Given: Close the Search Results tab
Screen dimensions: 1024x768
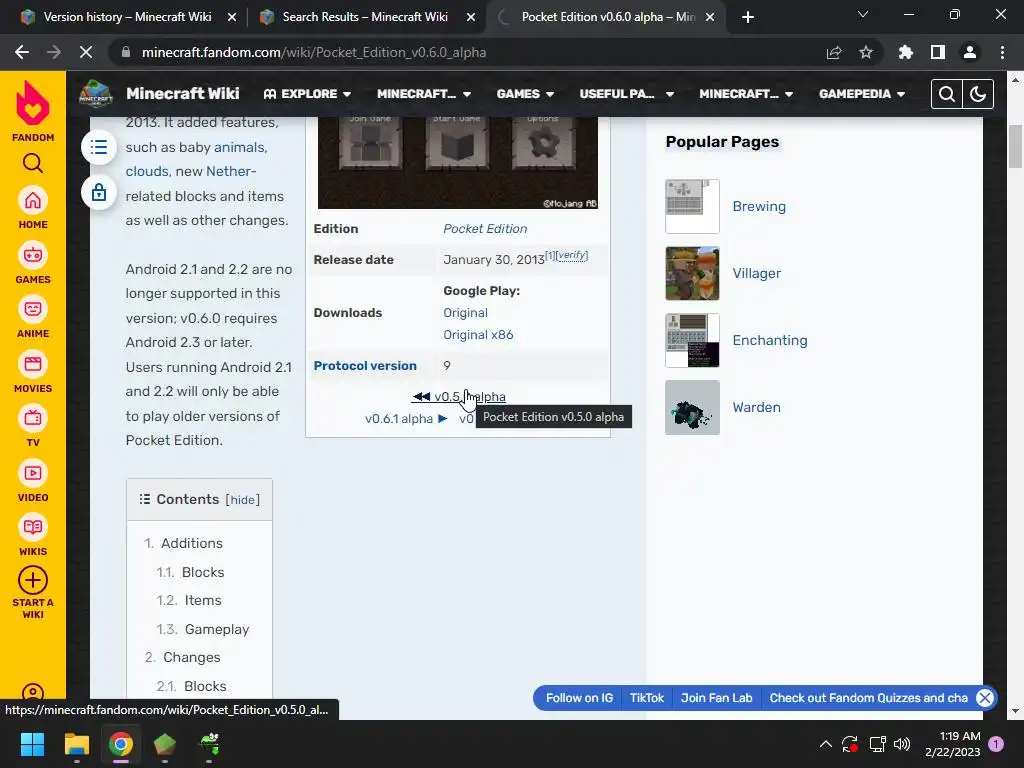Looking at the screenshot, I should coord(471,17).
